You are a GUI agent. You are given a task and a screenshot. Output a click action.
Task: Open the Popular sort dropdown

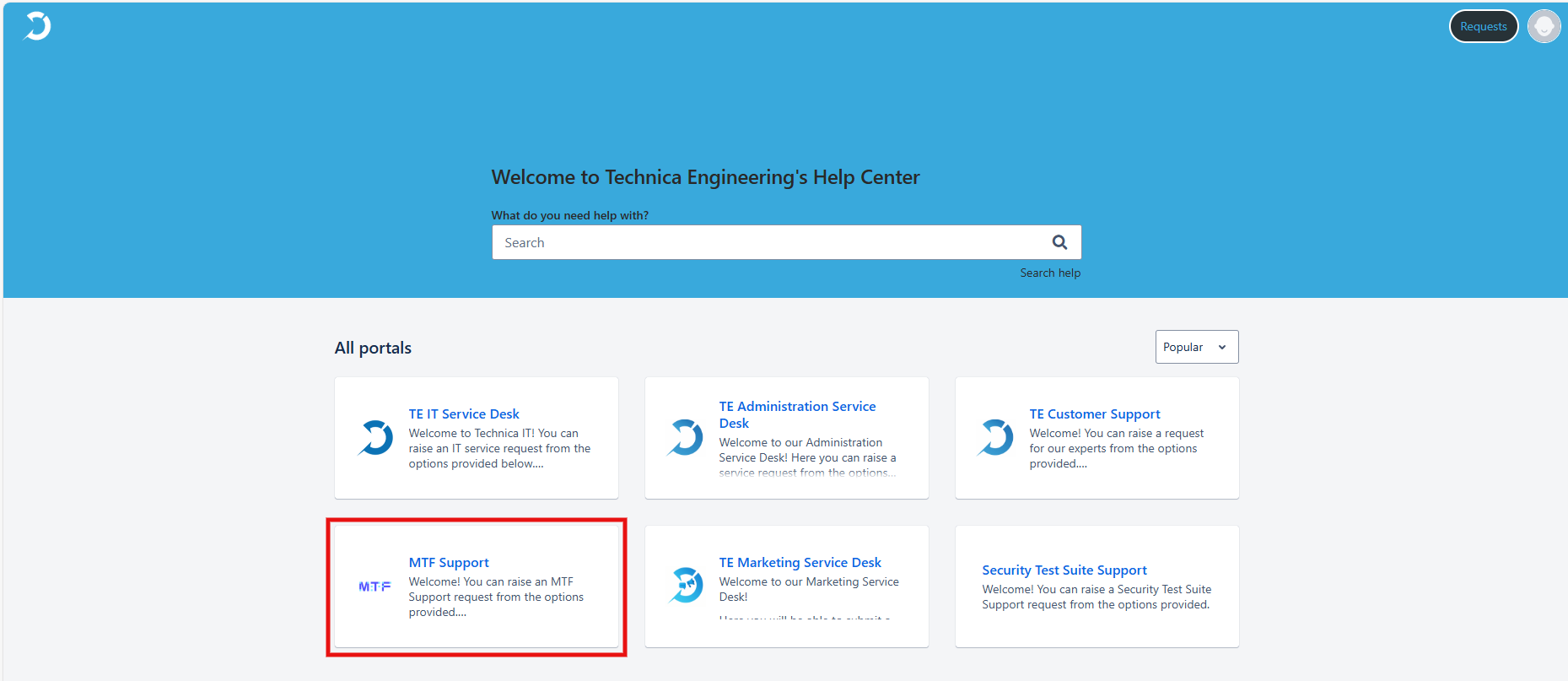tap(1196, 347)
